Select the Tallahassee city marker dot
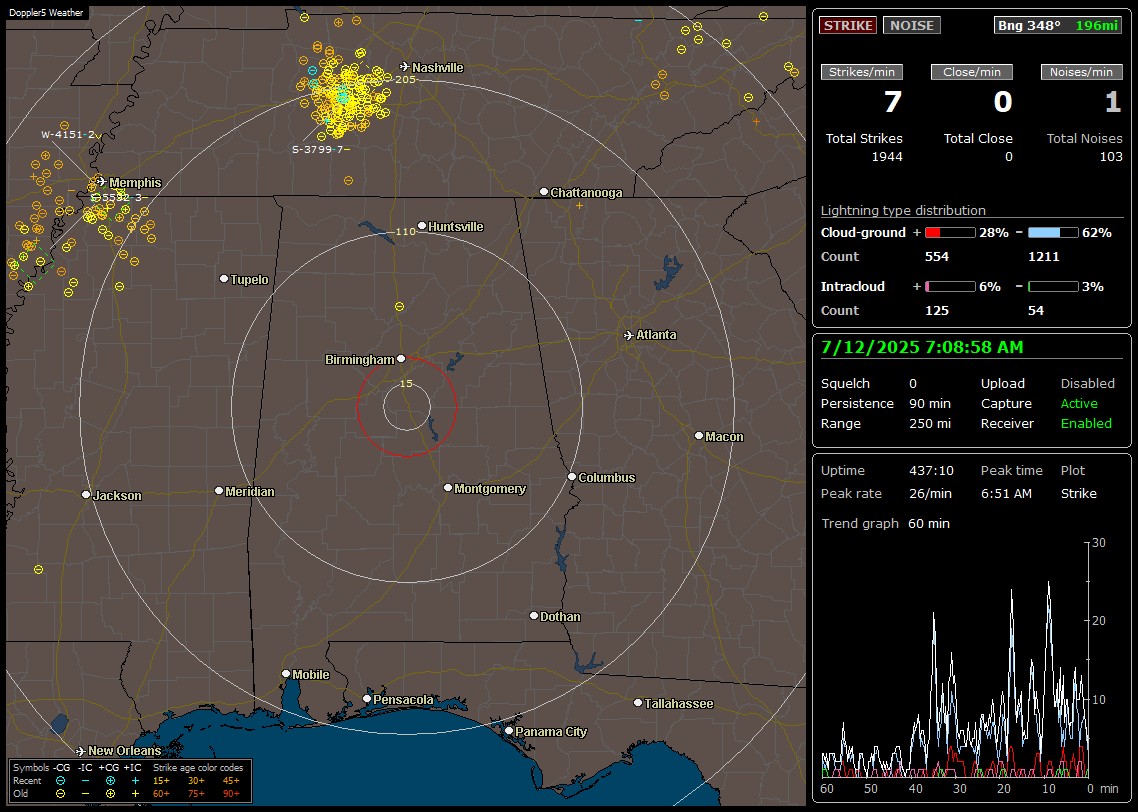 coord(638,703)
